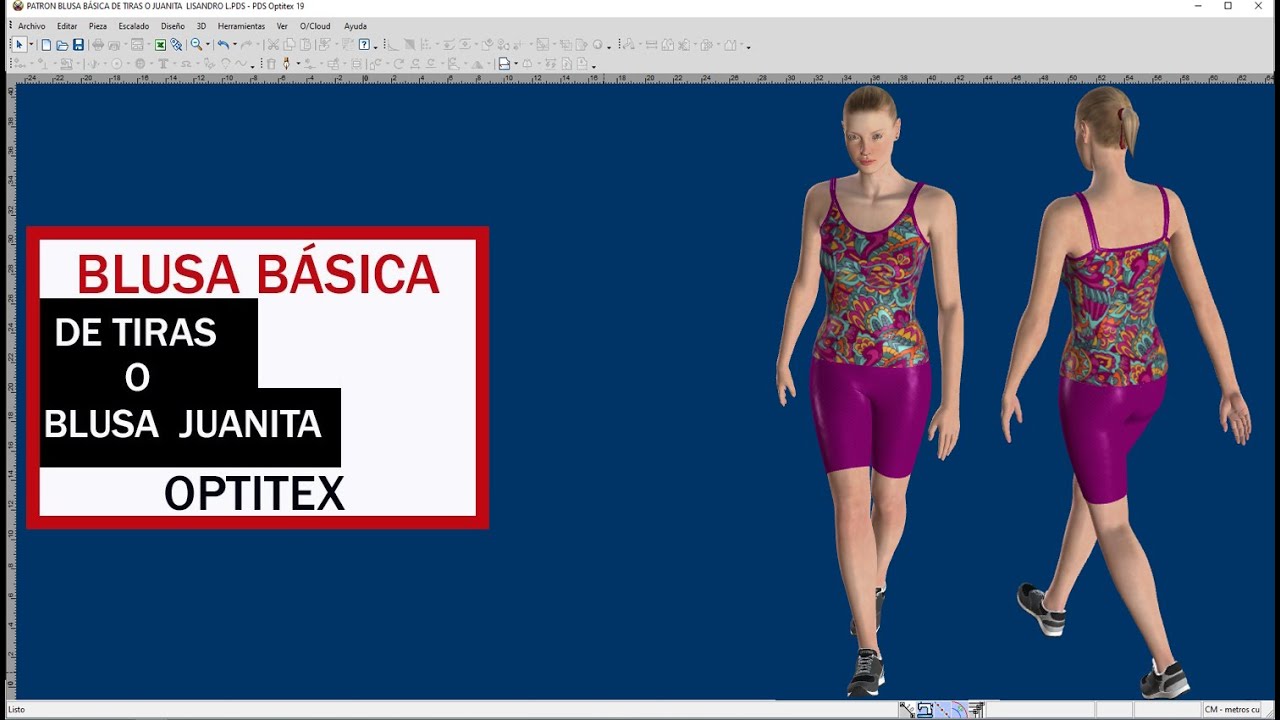Screen dimensions: 1280x720
Task: Open the Archivo menu
Action: [x=31, y=26]
